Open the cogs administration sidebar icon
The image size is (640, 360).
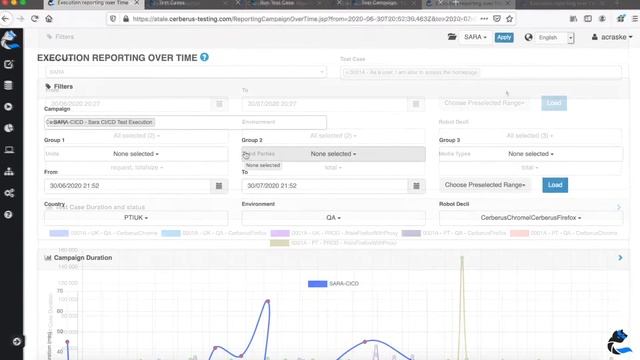(x=9, y=193)
